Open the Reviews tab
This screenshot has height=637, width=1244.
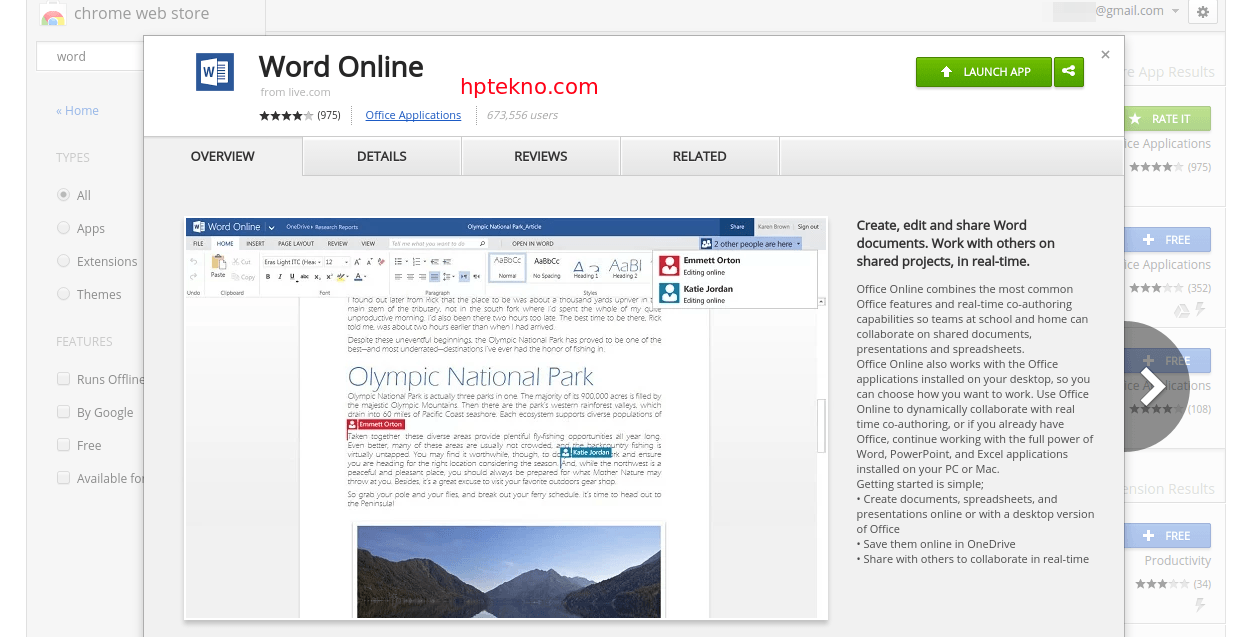pos(541,156)
